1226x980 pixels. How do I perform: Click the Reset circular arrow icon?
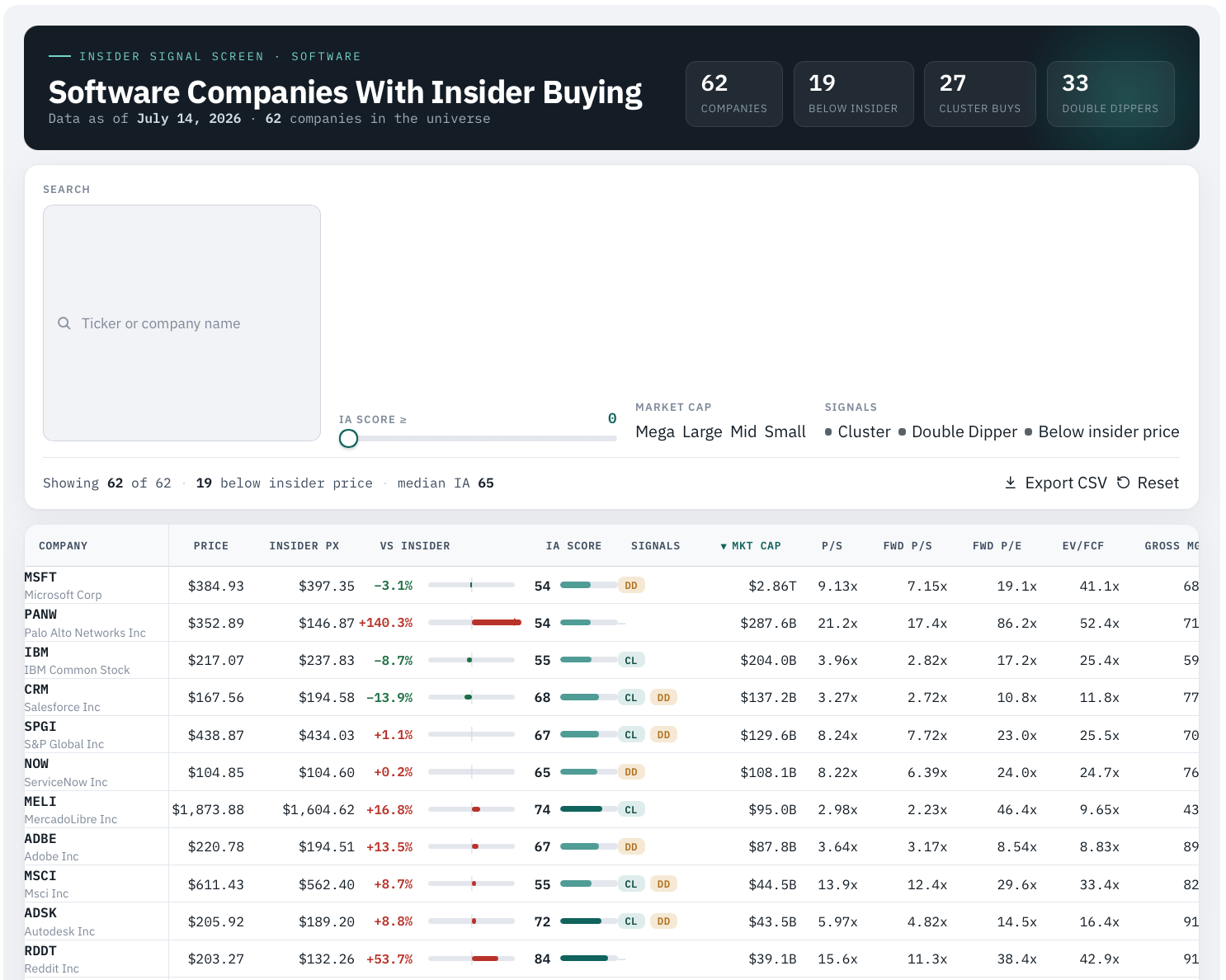pos(1123,483)
